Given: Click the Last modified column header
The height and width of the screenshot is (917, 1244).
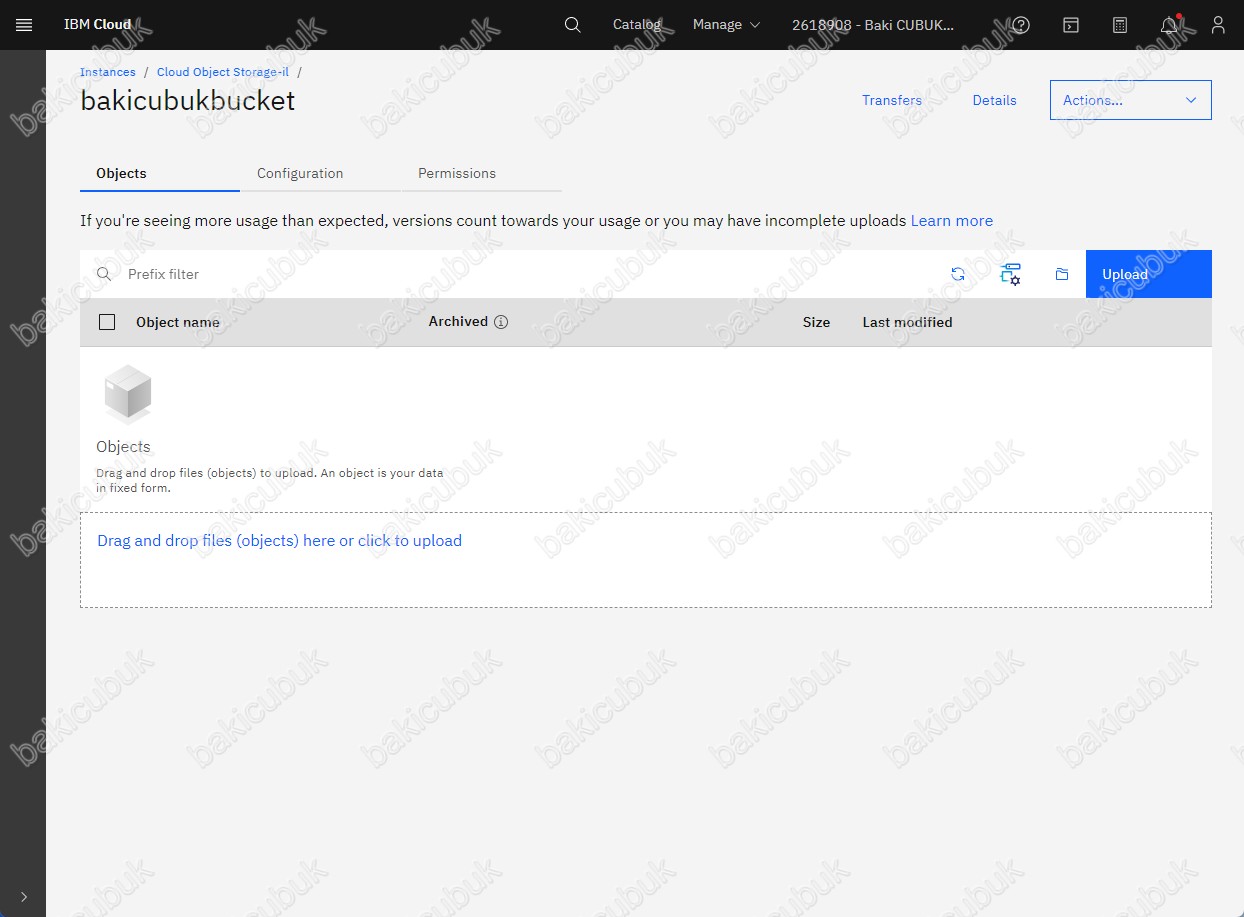Looking at the screenshot, I should tap(907, 322).
